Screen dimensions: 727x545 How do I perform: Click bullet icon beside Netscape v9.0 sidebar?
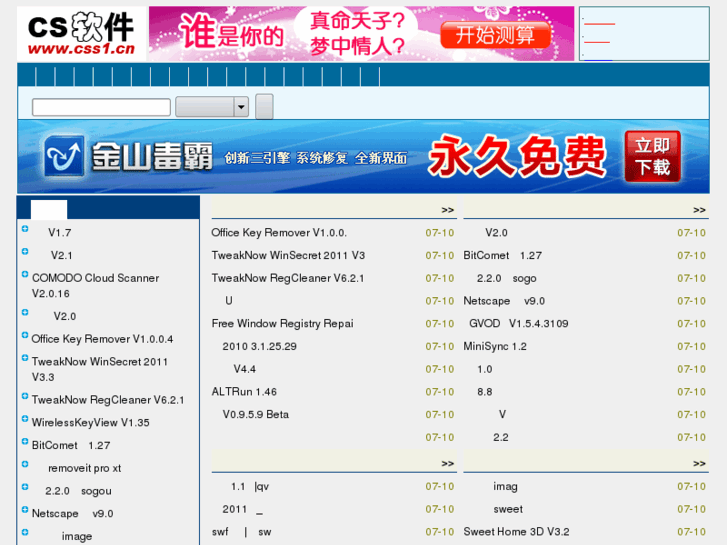pos(25,509)
